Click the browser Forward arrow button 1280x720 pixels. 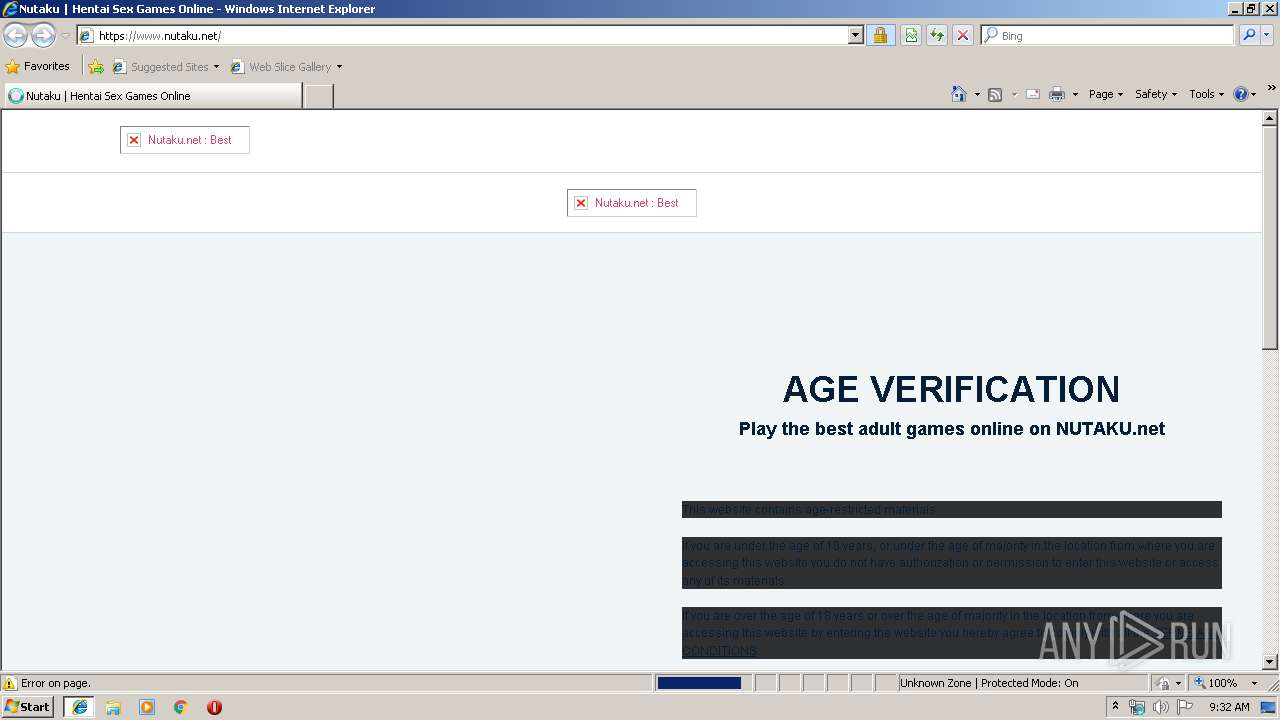click(x=43, y=36)
